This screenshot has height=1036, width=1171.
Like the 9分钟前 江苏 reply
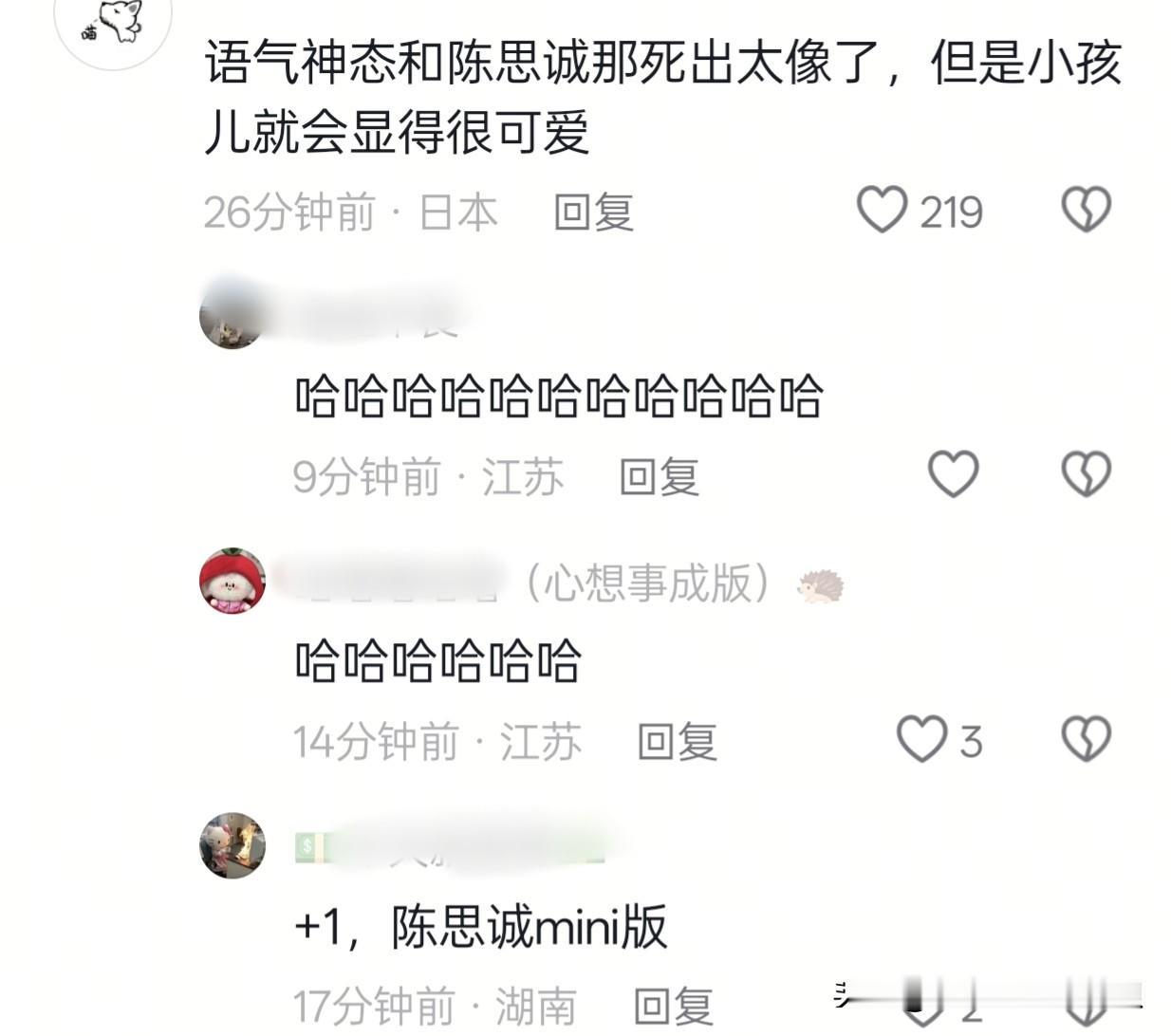pos(953,474)
